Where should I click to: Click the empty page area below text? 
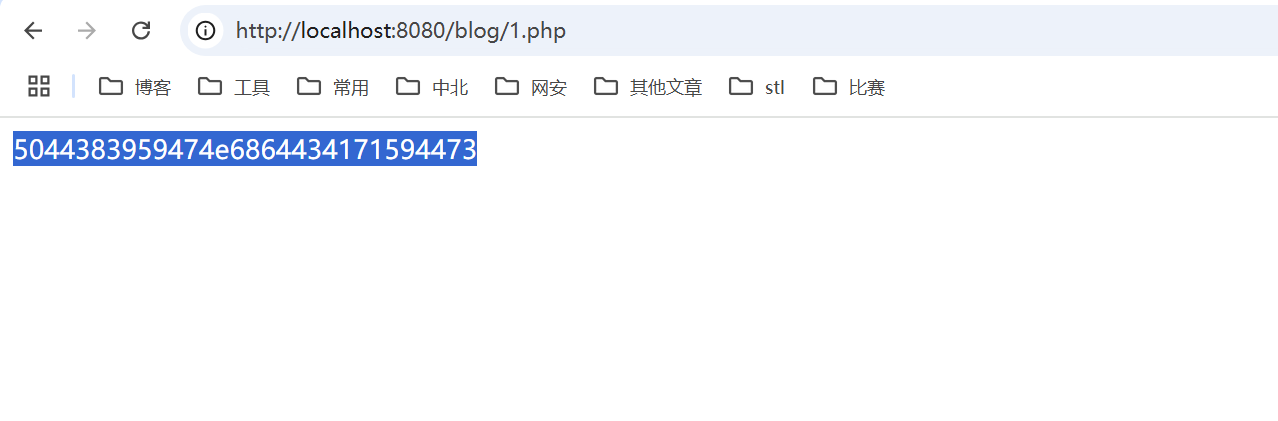click(639, 300)
